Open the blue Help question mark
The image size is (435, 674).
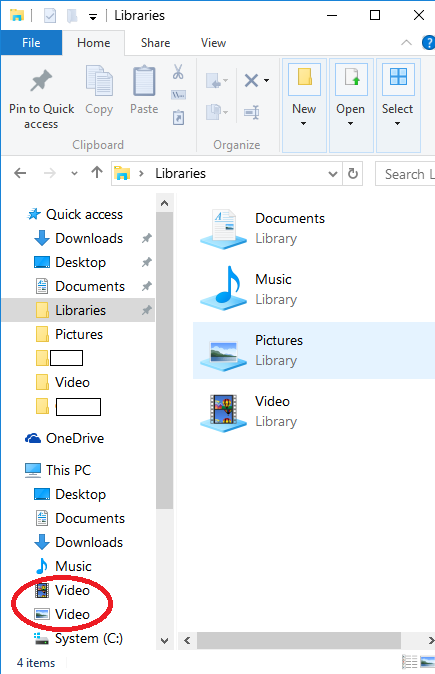[x=429, y=43]
